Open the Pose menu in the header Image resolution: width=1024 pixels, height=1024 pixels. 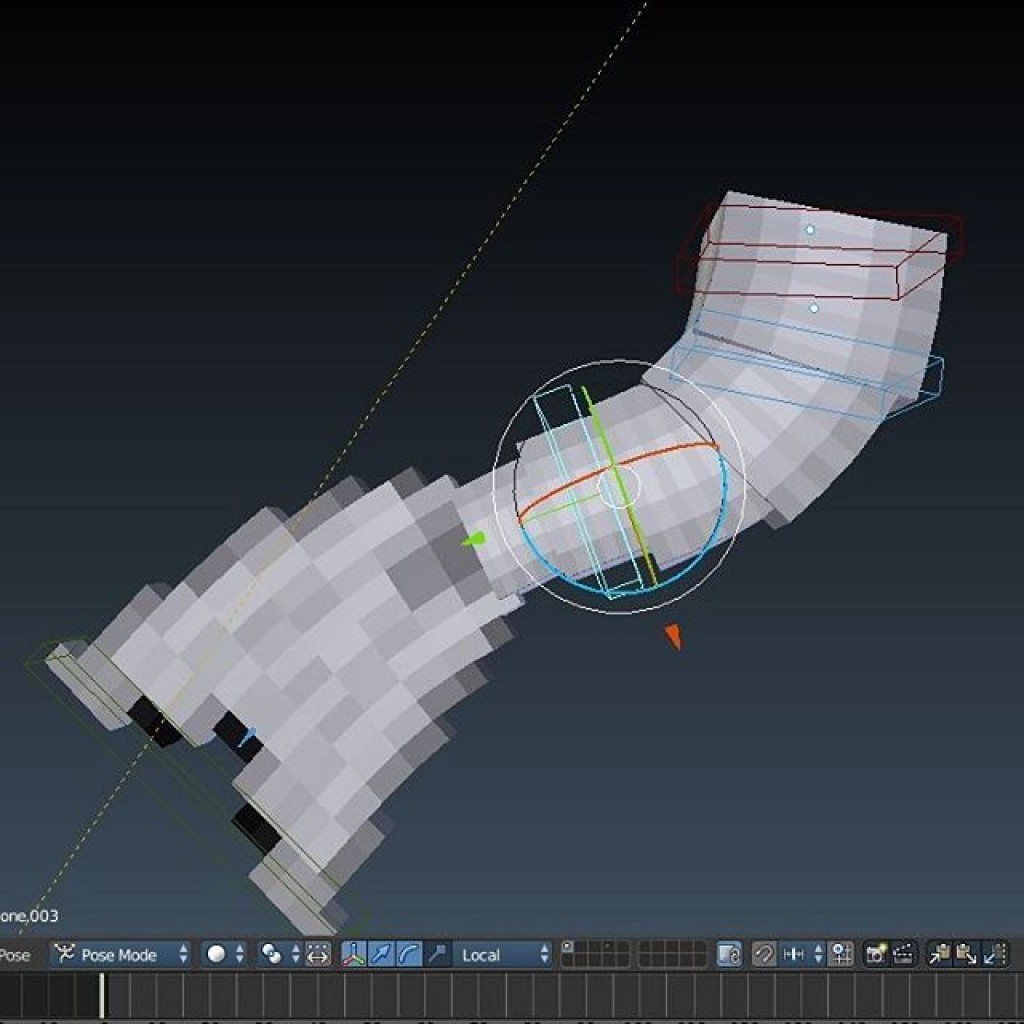click(15, 954)
